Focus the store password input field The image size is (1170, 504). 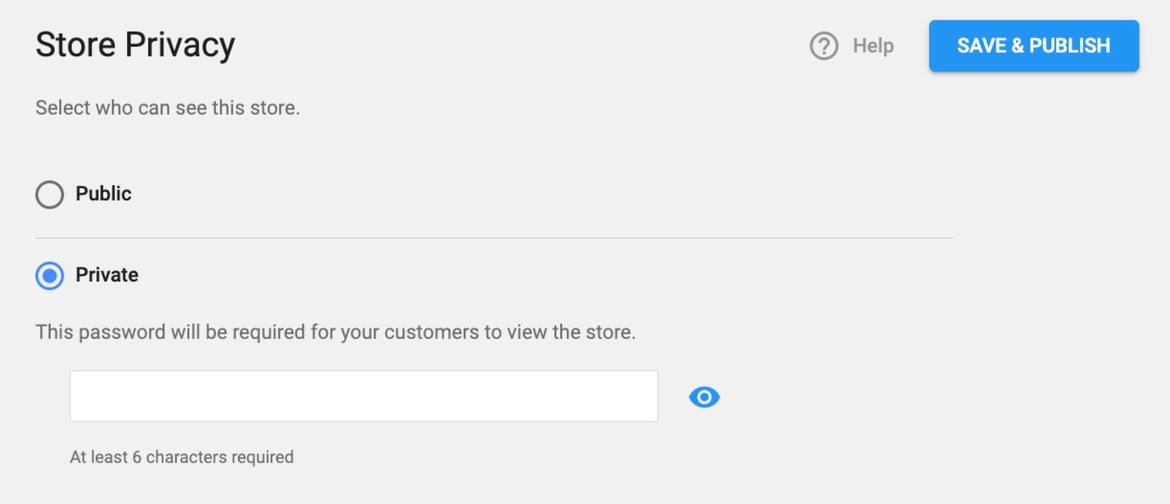364,396
